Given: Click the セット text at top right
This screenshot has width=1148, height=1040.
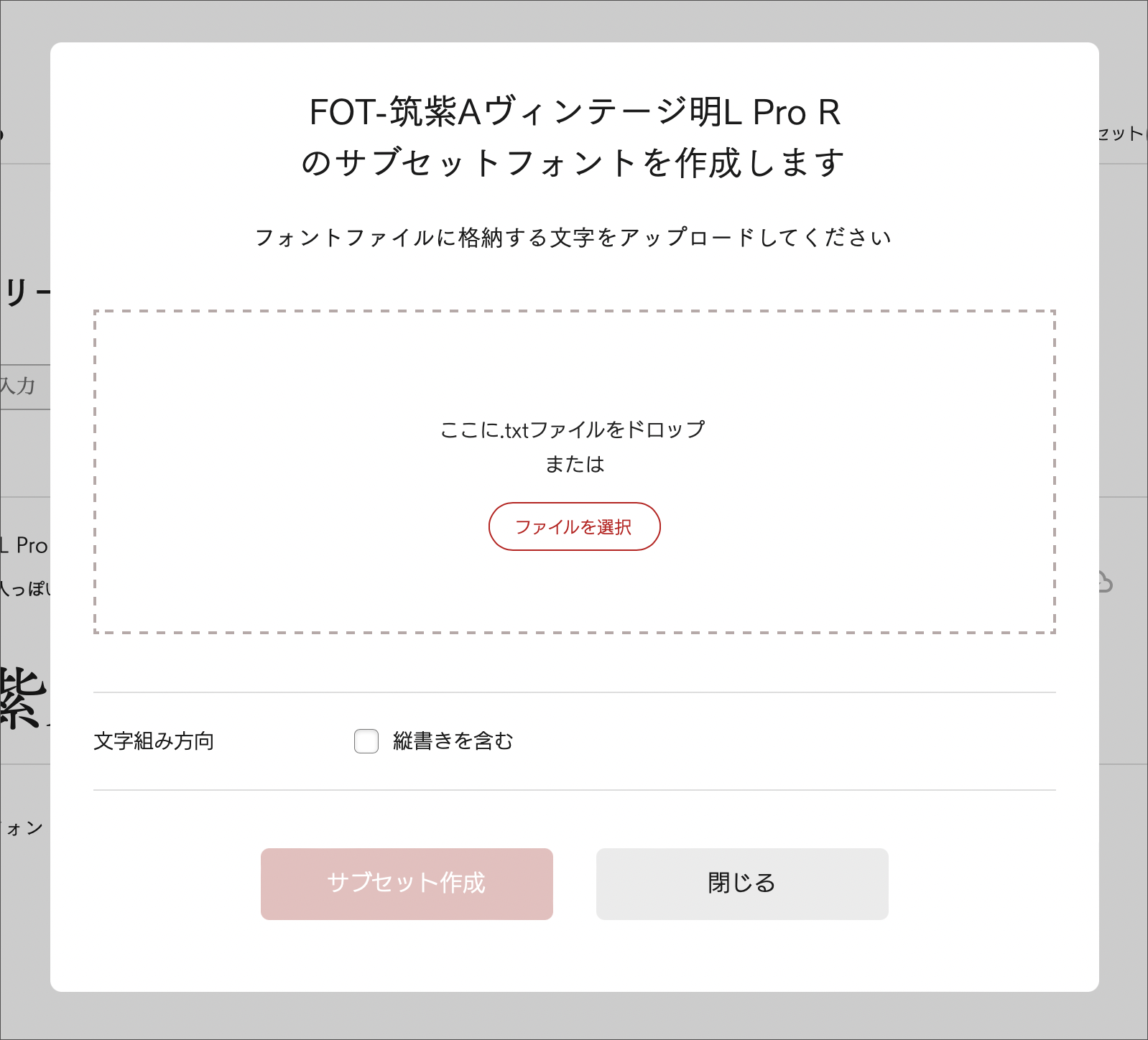Looking at the screenshot, I should [1122, 134].
